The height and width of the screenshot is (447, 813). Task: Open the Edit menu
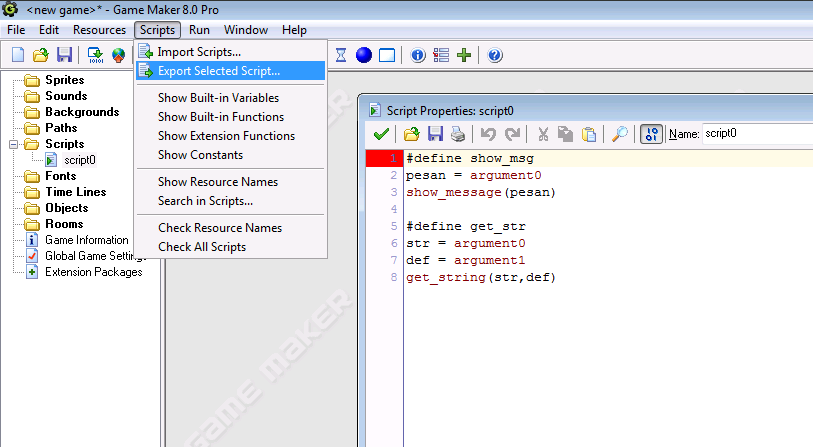pyautogui.click(x=49, y=30)
